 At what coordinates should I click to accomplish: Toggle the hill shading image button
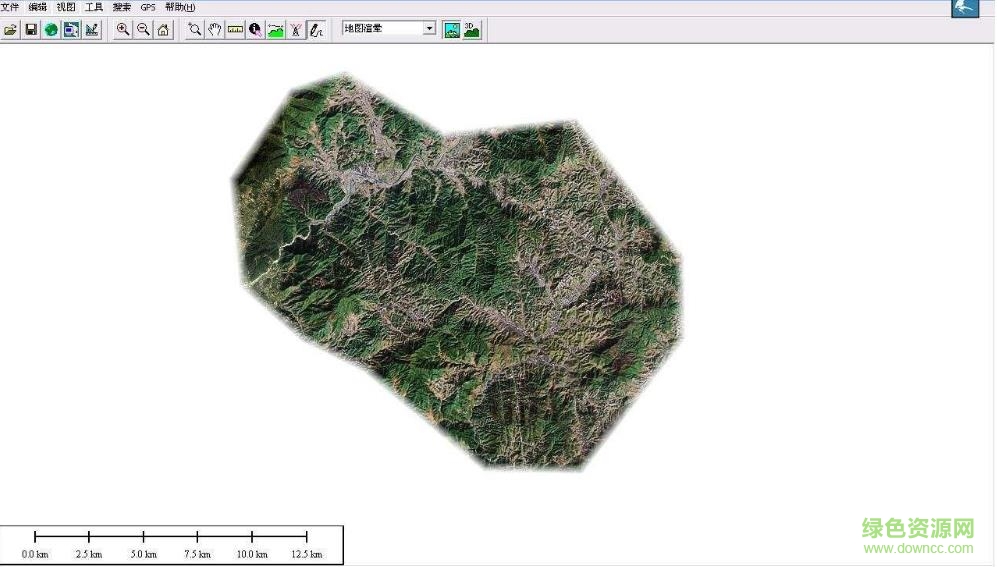tap(452, 29)
